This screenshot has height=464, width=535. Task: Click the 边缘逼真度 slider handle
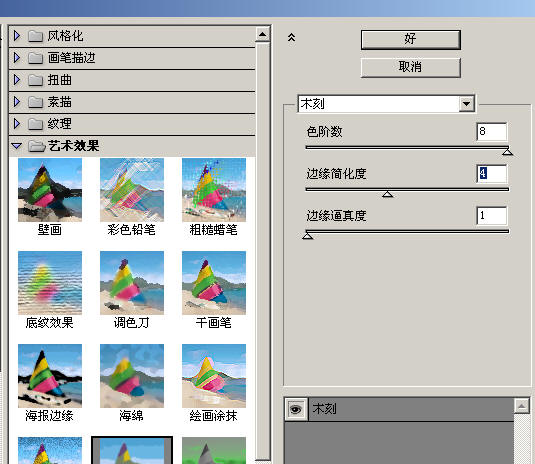[307, 235]
